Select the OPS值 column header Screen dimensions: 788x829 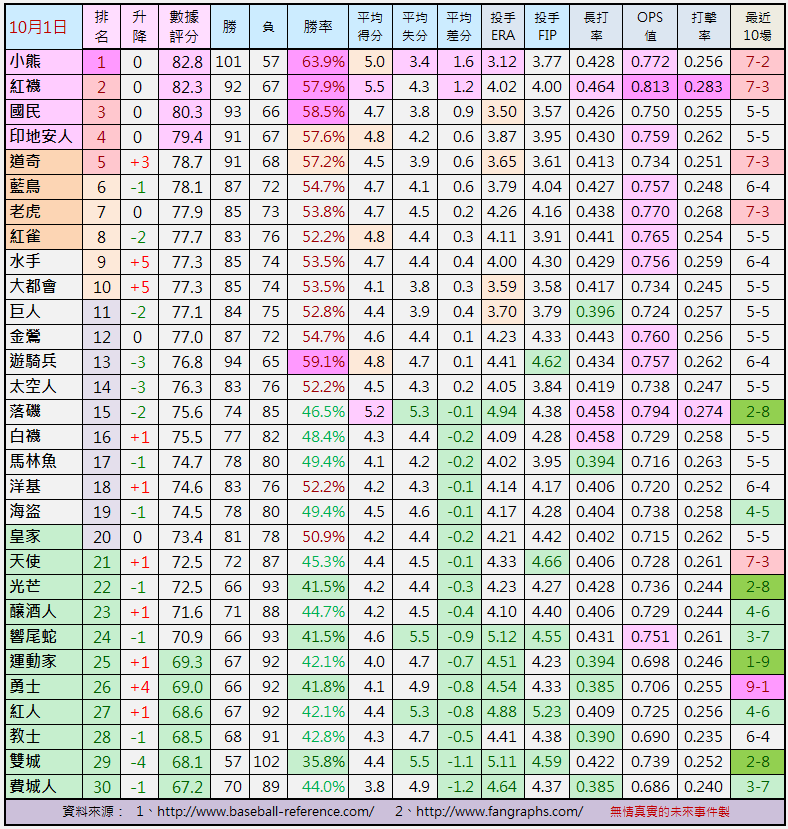click(x=650, y=27)
